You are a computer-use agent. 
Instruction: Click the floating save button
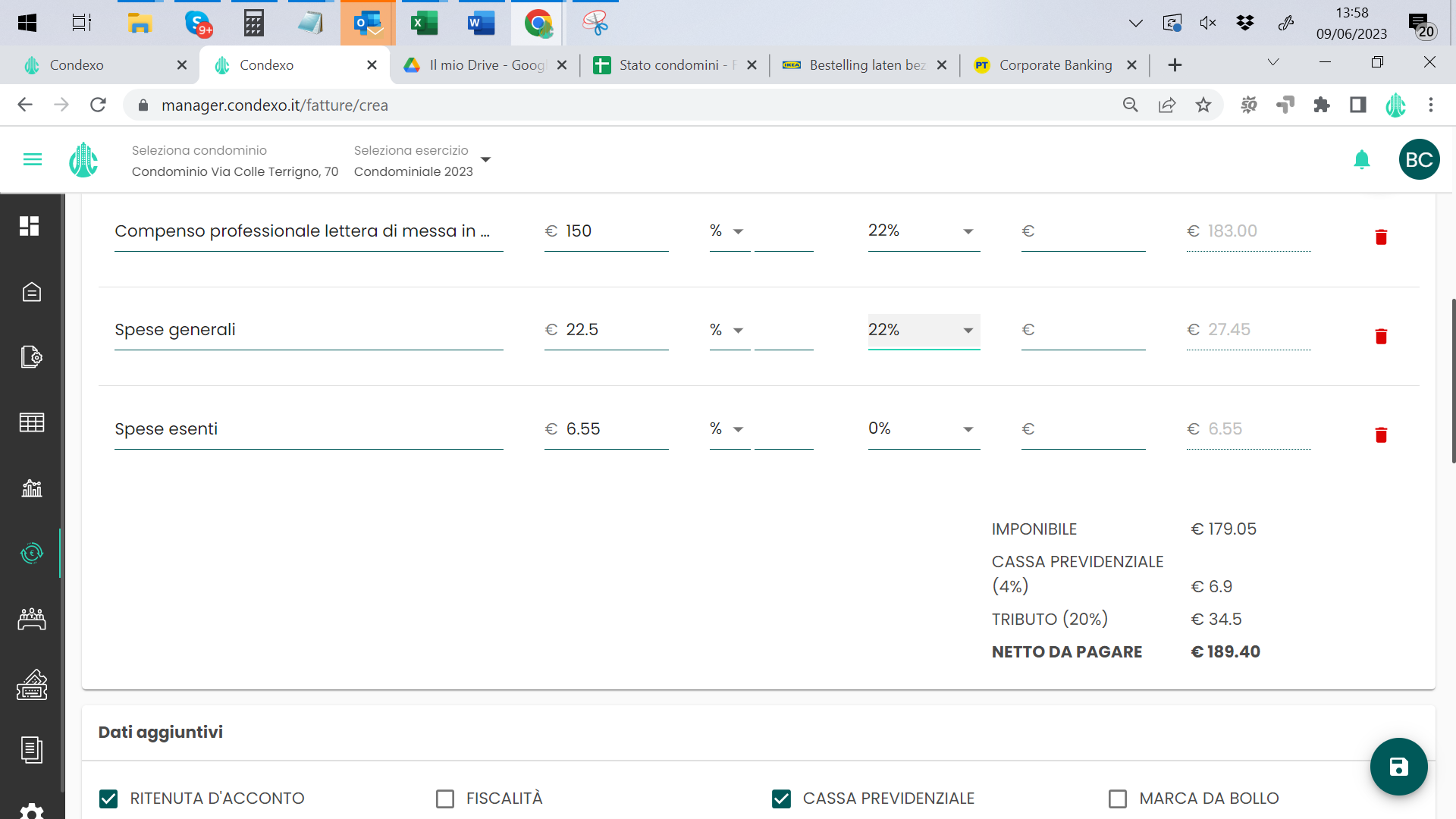[x=1398, y=767]
